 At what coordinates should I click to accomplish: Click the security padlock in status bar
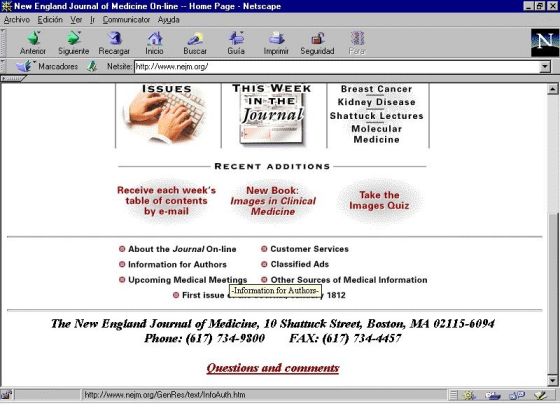pyautogui.click(x=6, y=395)
